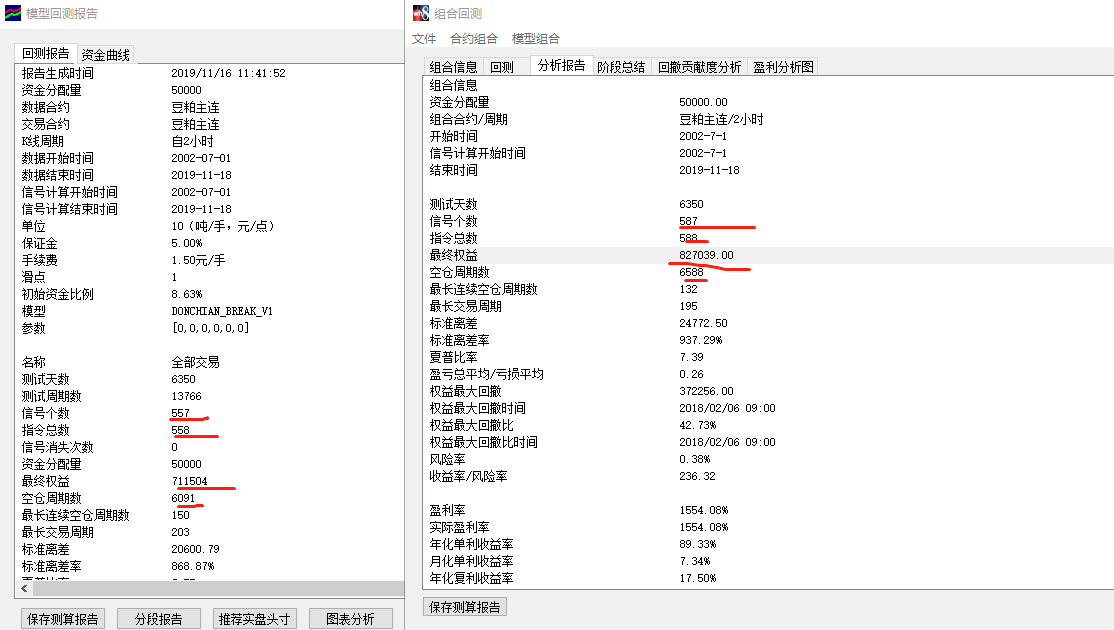1114x630 pixels.
Task: Click the left arrow of horizontal scrollbar
Action: coord(24,588)
